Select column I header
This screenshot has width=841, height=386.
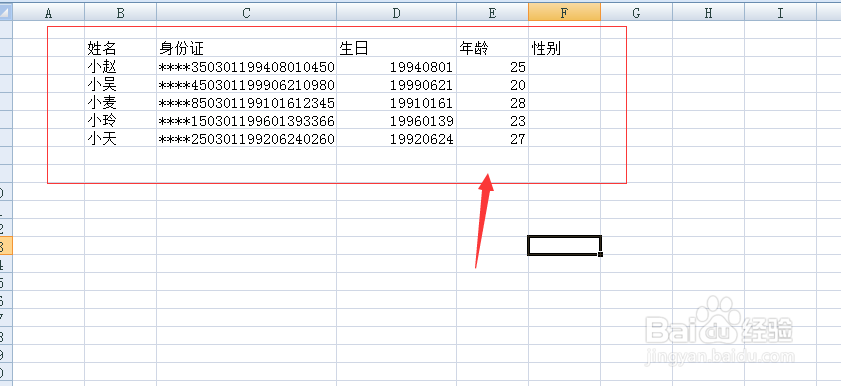coord(780,13)
